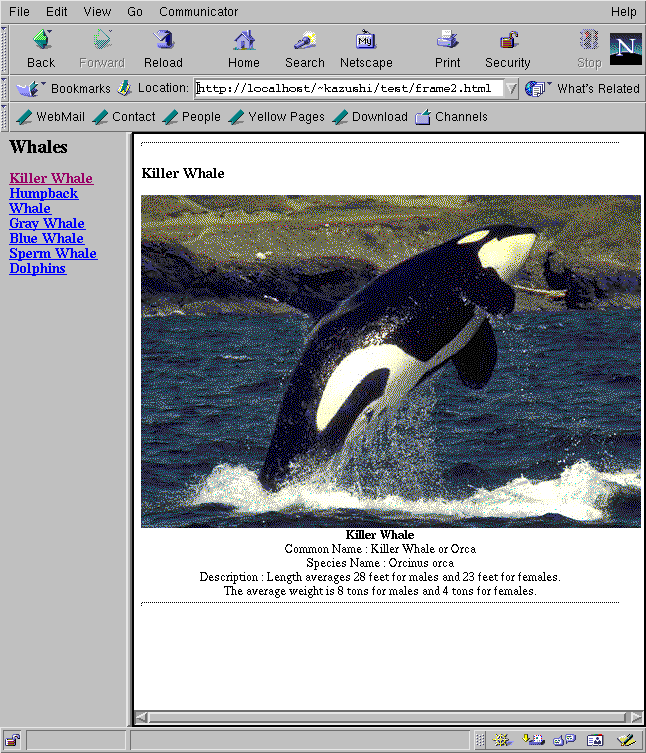Go back using the Back toolbar icon
Viewport: 646px width, 753px height.
click(42, 39)
